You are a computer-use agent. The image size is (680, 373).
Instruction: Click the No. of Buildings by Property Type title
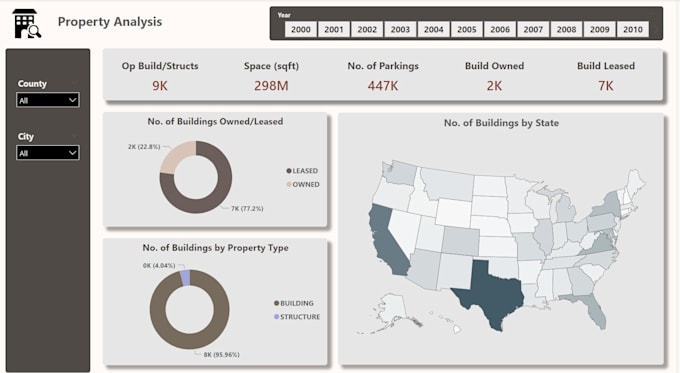point(216,248)
